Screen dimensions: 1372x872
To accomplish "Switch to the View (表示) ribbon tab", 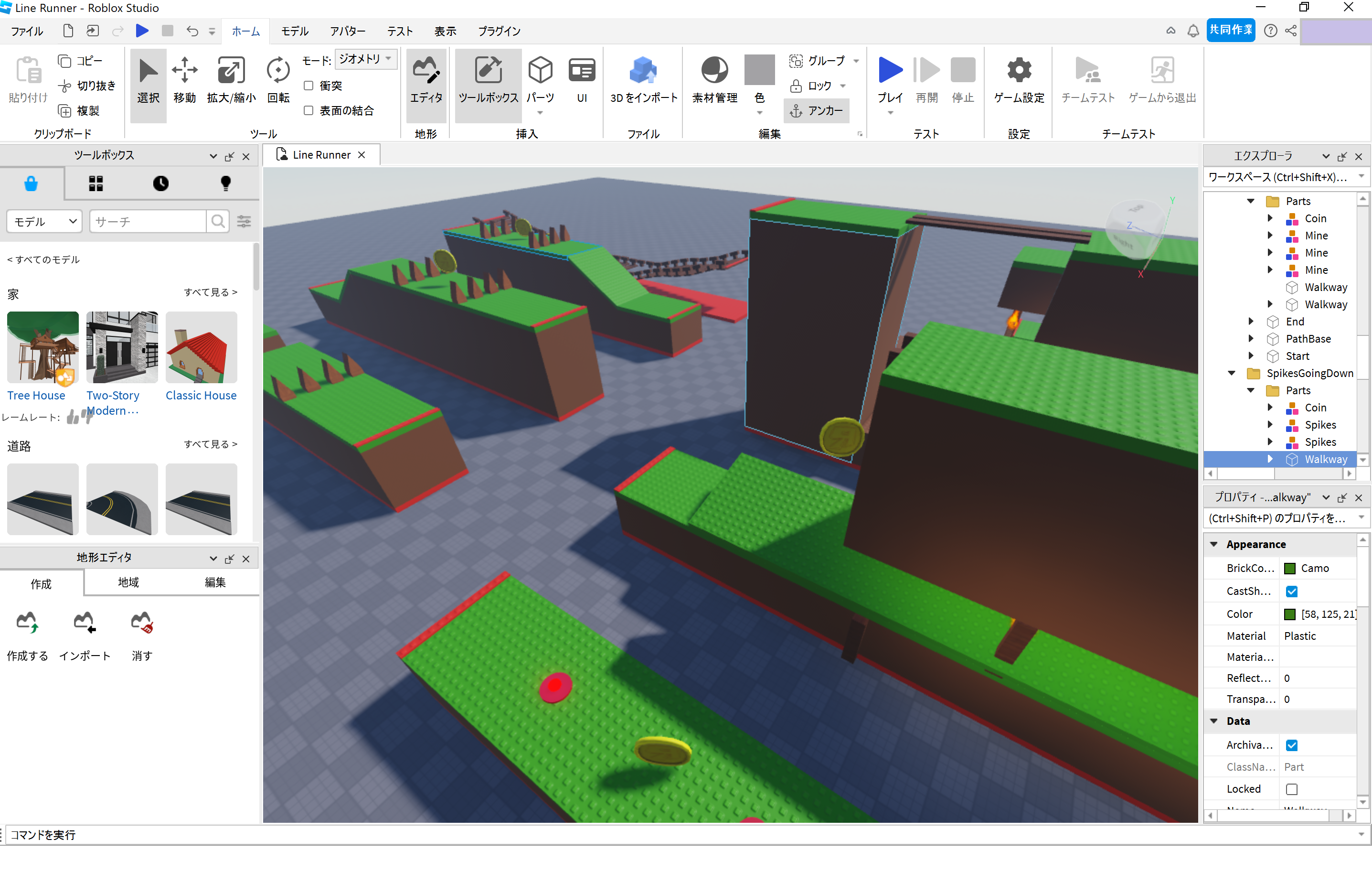I will point(445,32).
